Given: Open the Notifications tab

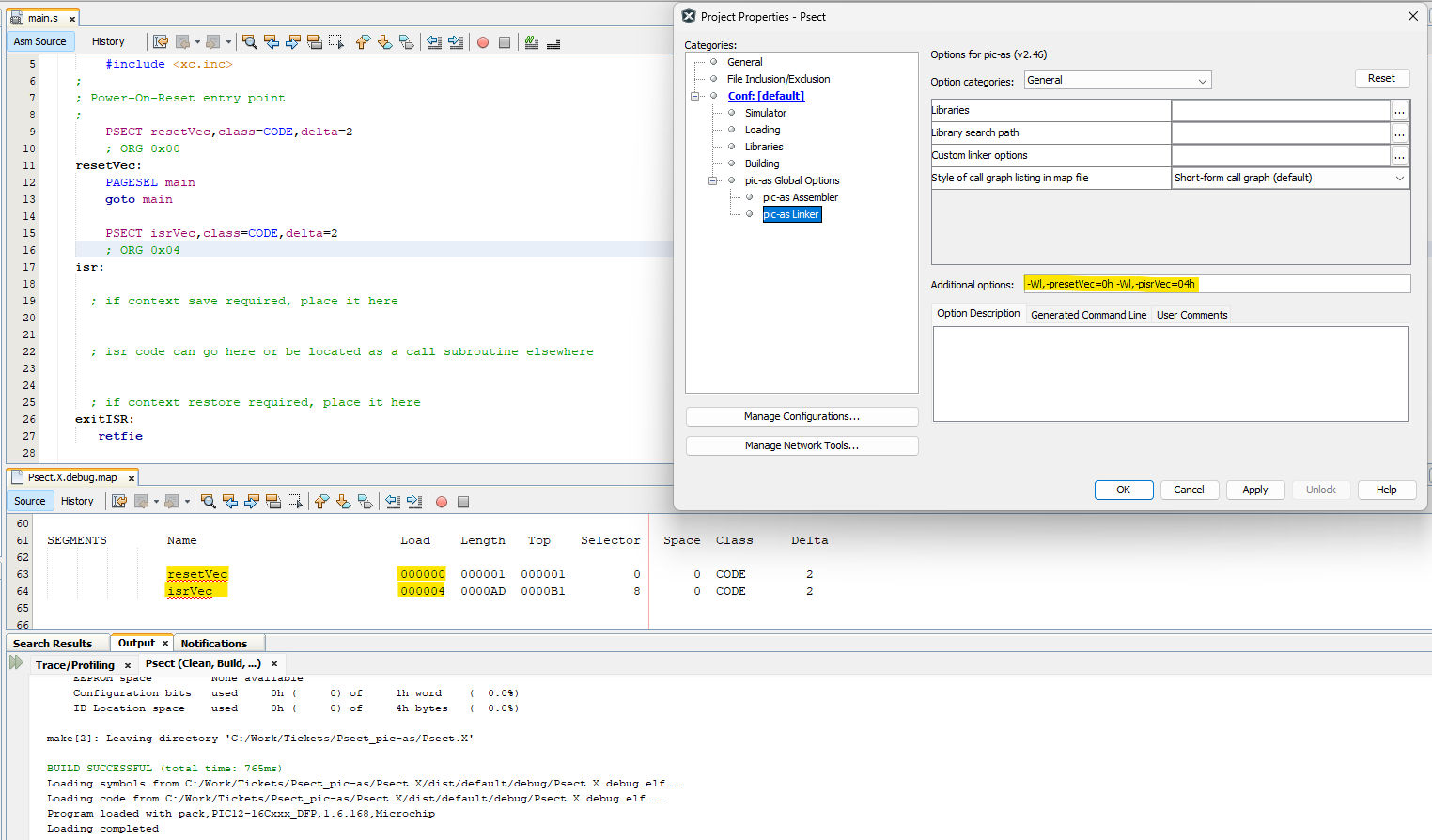Looking at the screenshot, I should coord(213,644).
